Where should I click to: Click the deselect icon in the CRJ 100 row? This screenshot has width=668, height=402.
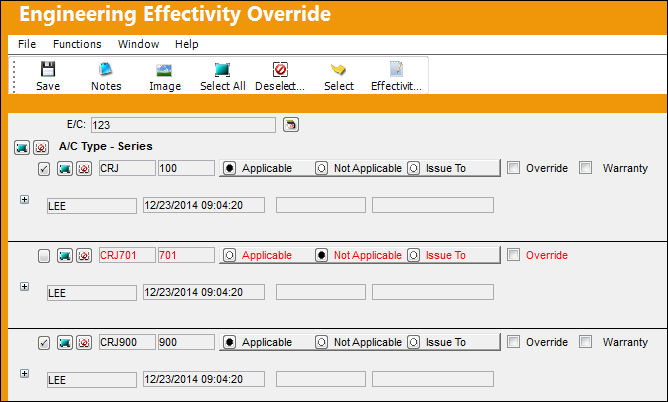(84, 169)
